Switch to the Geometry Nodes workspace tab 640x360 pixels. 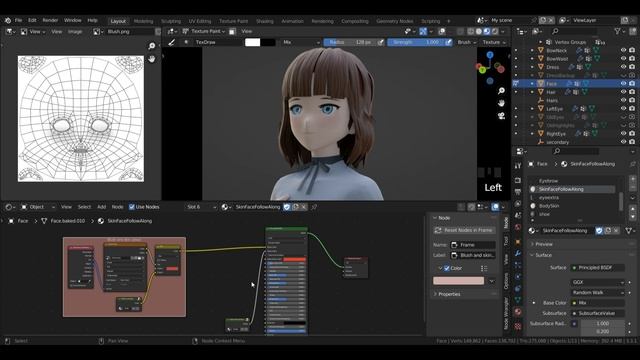coord(395,21)
